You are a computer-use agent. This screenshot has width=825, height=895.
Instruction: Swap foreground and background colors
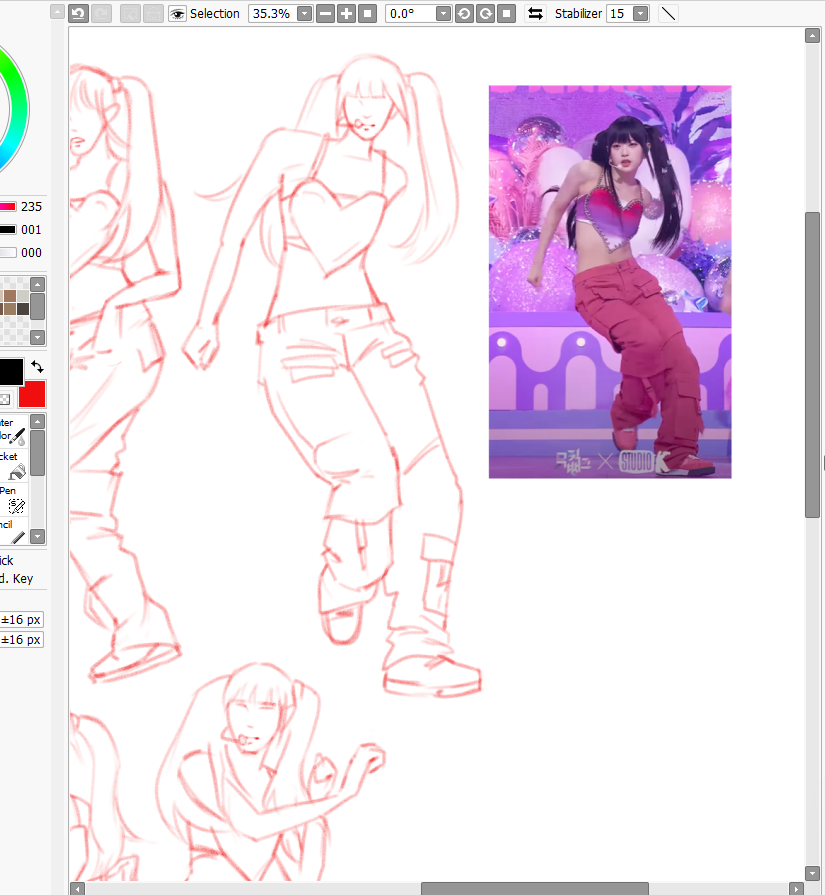[37, 366]
